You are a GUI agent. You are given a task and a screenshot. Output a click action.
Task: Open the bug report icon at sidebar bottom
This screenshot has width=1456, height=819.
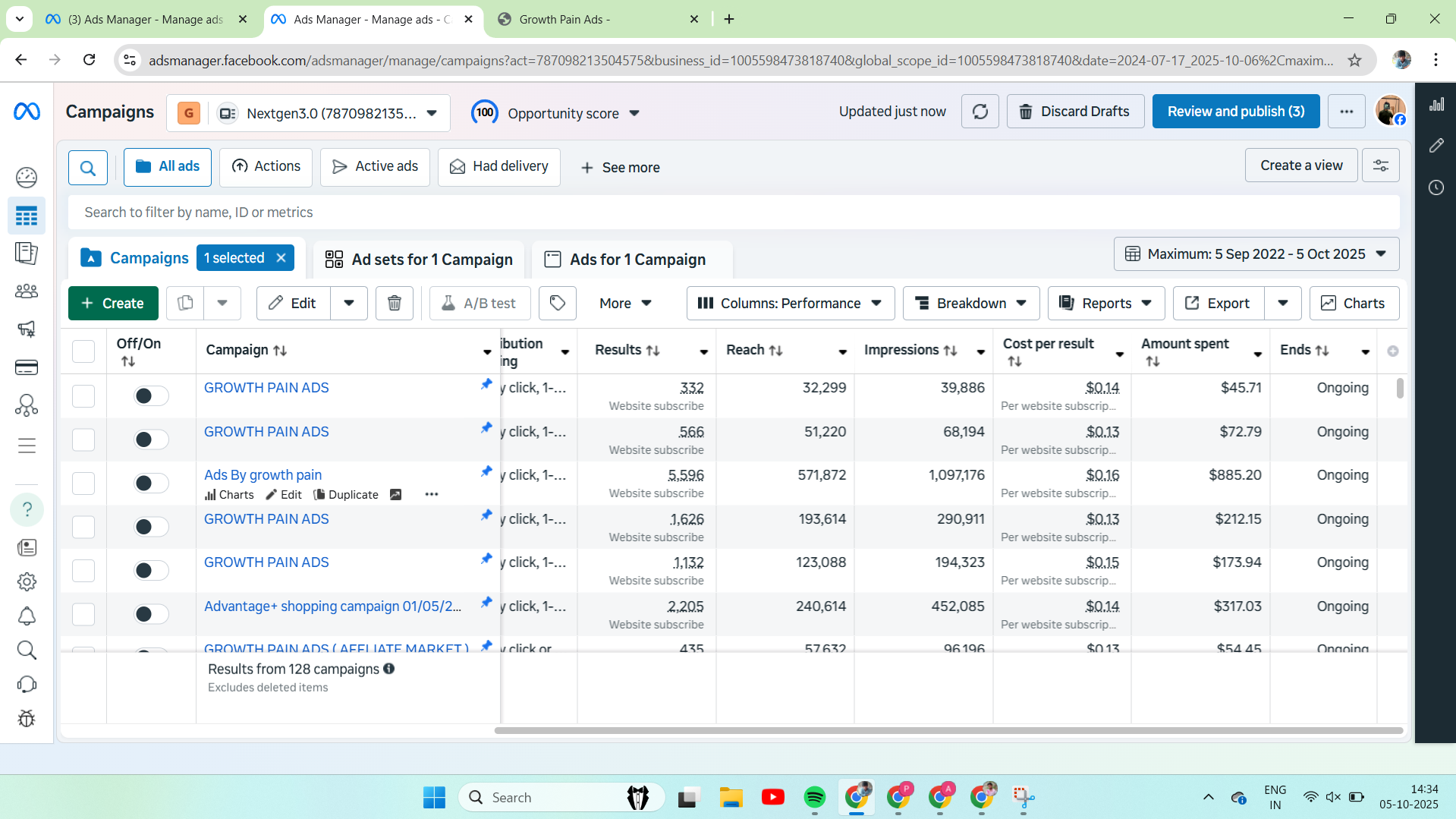tap(27, 719)
